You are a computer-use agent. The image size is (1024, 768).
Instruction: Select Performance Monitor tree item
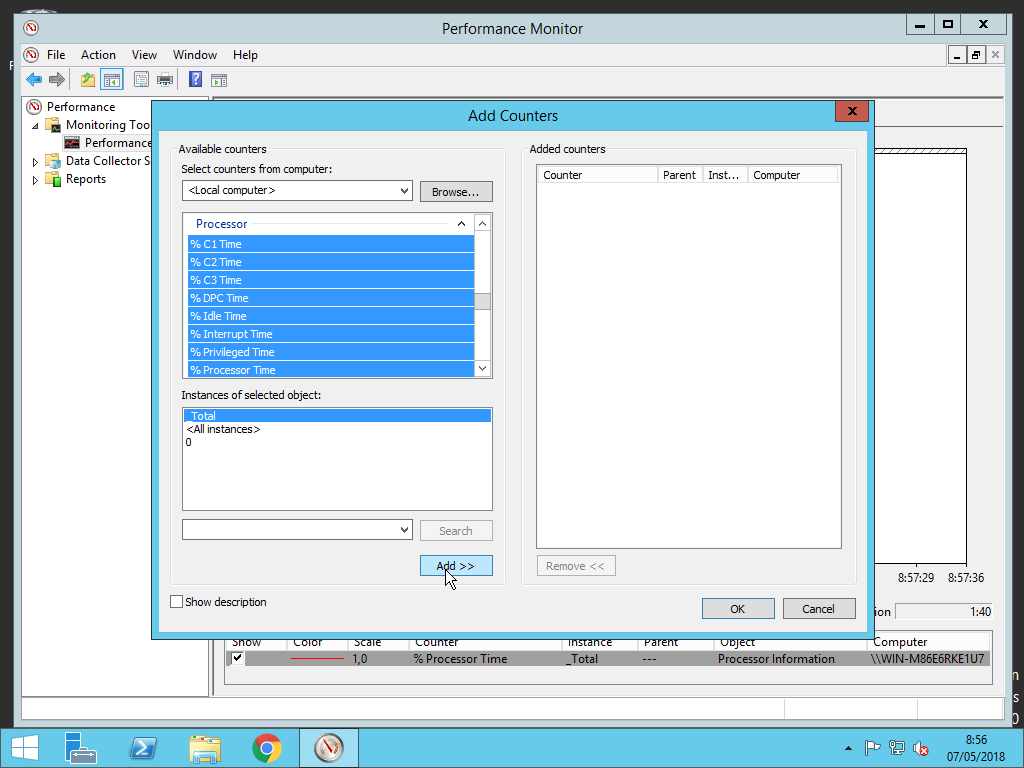point(118,143)
